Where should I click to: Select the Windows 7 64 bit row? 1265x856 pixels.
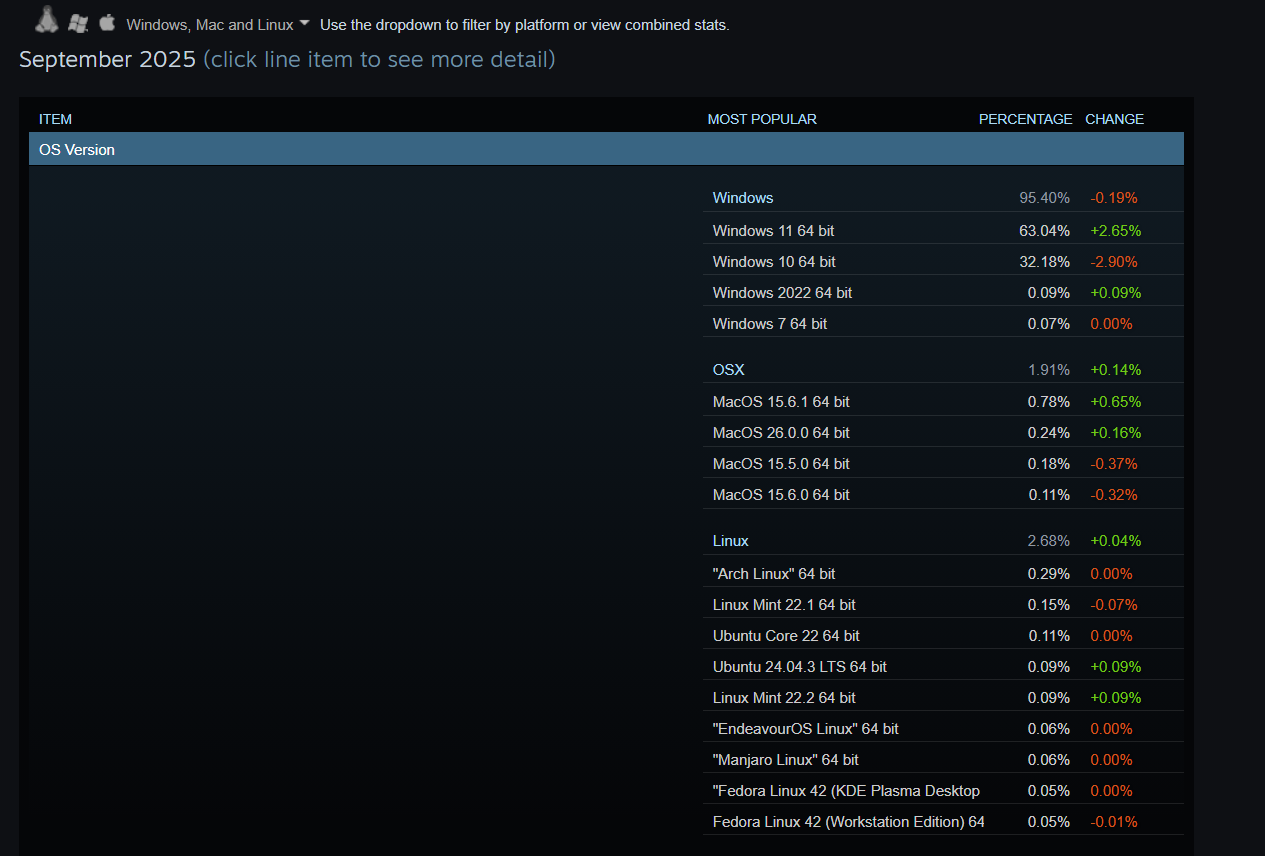point(943,323)
